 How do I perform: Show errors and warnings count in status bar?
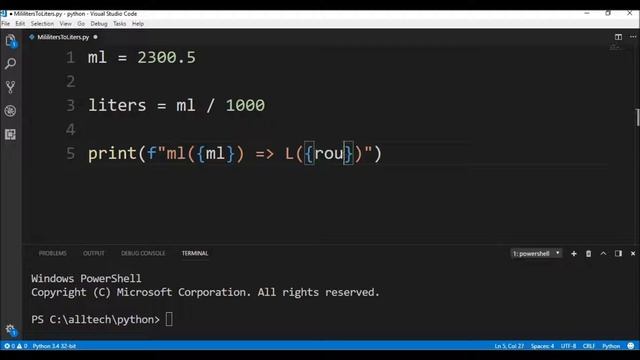click(x=16, y=346)
